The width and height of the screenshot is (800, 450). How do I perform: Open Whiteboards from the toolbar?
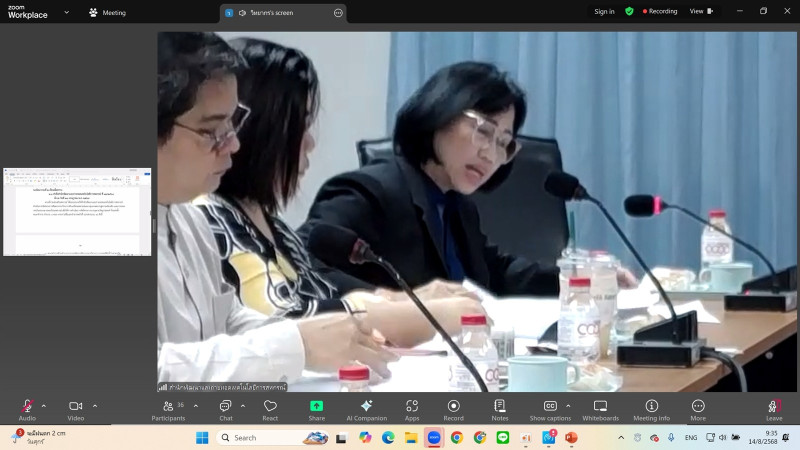pos(600,408)
